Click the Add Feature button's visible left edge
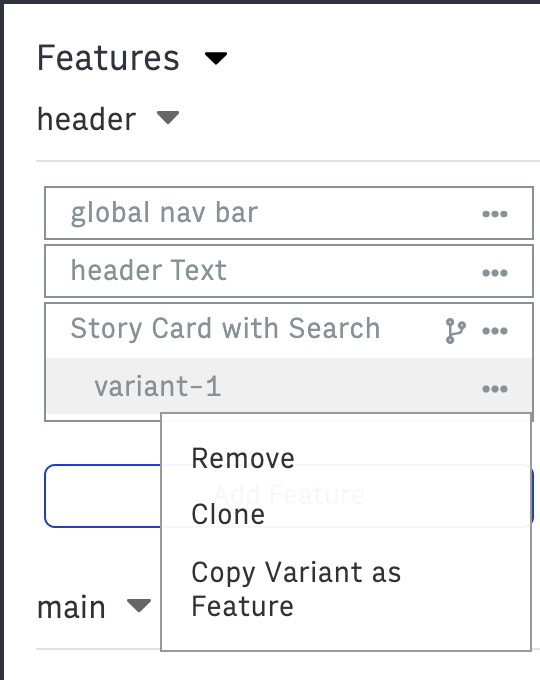The height and width of the screenshot is (680, 540). point(103,496)
